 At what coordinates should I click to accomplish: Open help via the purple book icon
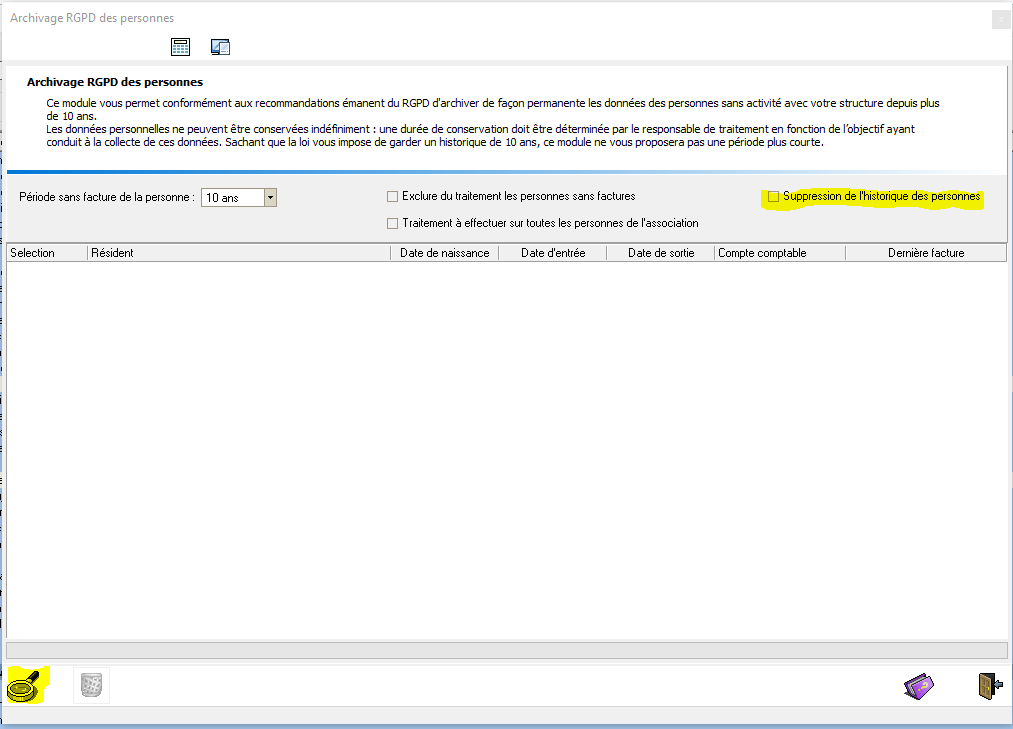tap(919, 686)
